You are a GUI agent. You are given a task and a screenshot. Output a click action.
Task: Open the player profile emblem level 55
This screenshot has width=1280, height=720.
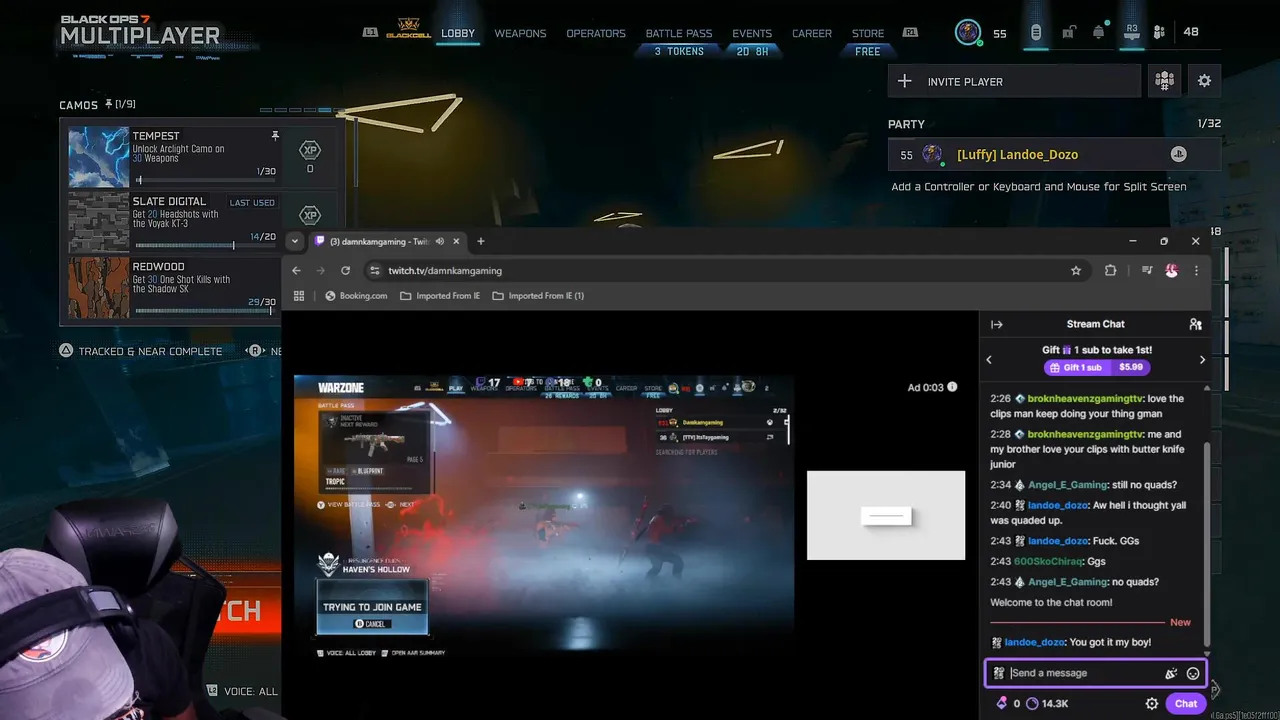[x=968, y=32]
